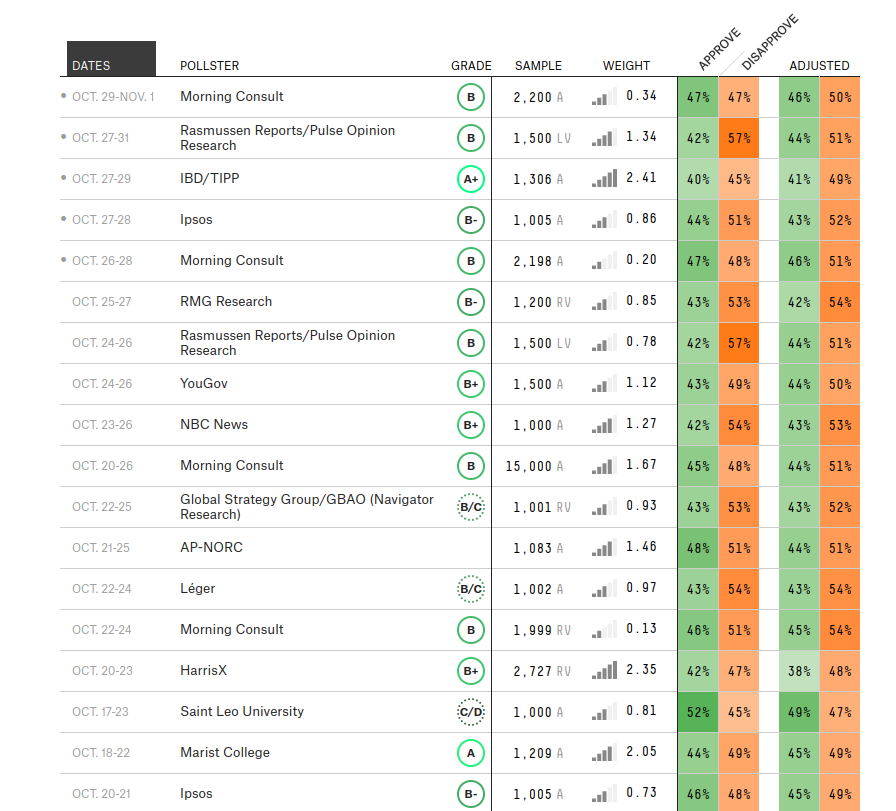This screenshot has width=896, height=811.
Task: Click sample size 1,209 A
Action: point(538,753)
